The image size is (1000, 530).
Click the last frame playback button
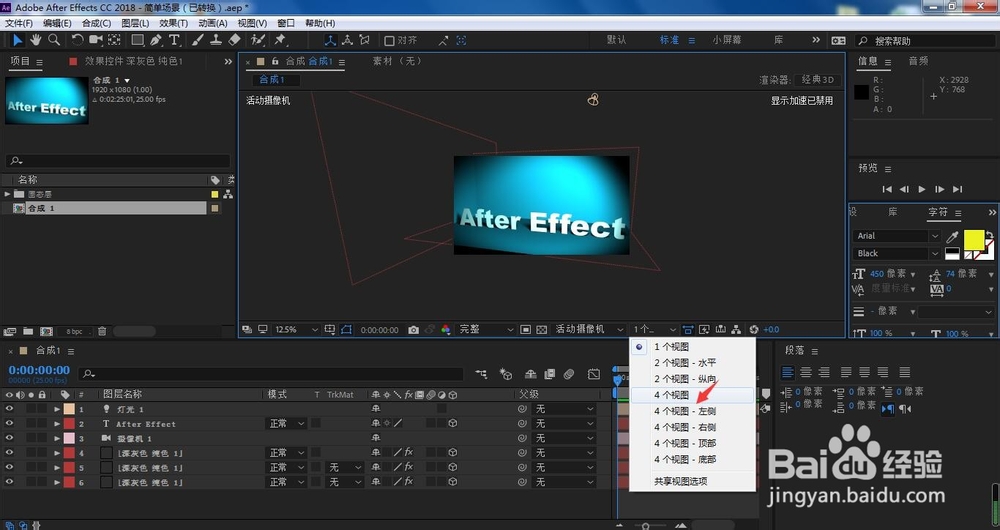tap(957, 189)
